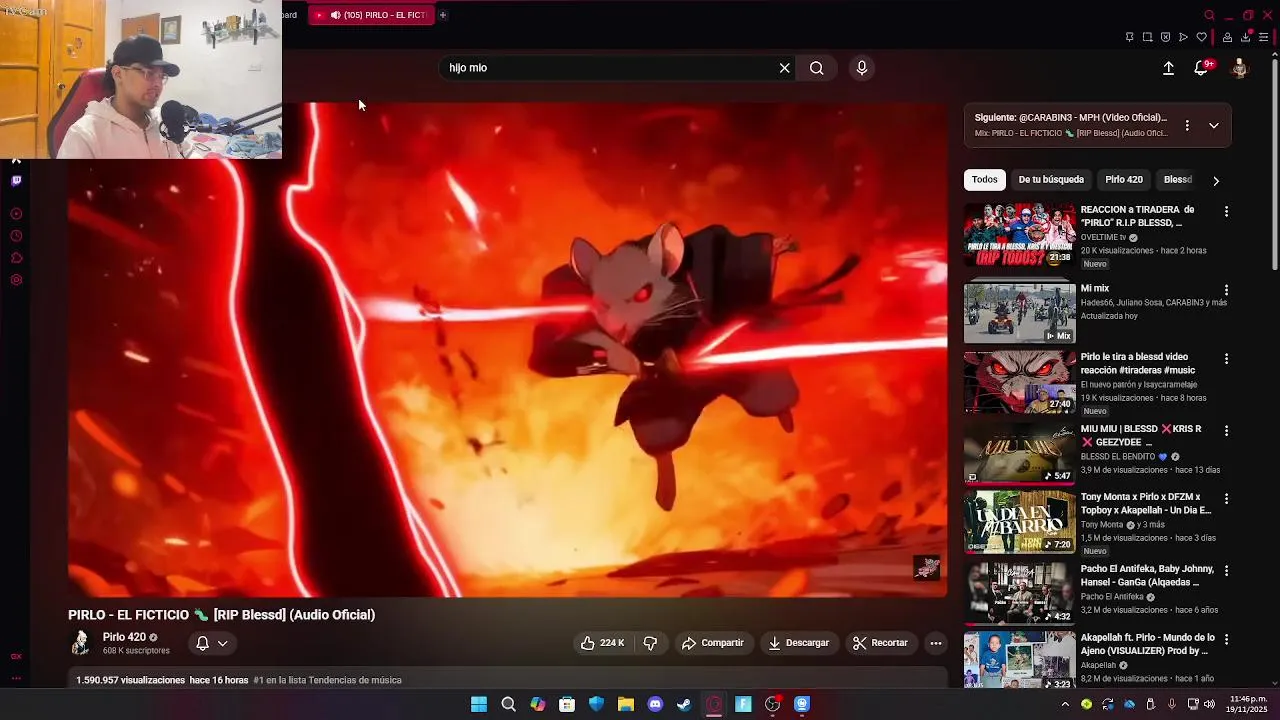This screenshot has height=720, width=1280.
Task: Open the browser pinboard pin icon
Action: [1129, 37]
